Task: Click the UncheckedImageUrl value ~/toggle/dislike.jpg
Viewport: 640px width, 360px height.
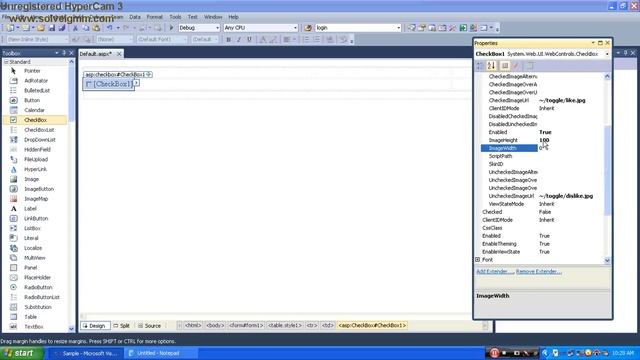Action: click(x=566, y=196)
